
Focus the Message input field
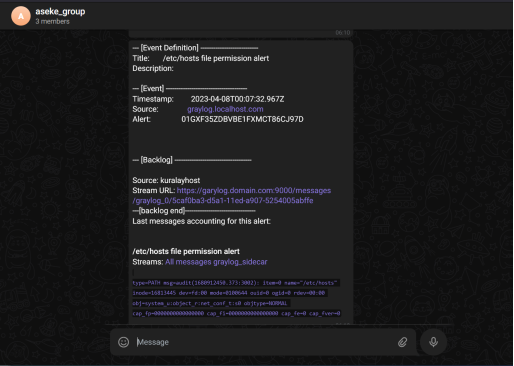click(x=263, y=342)
